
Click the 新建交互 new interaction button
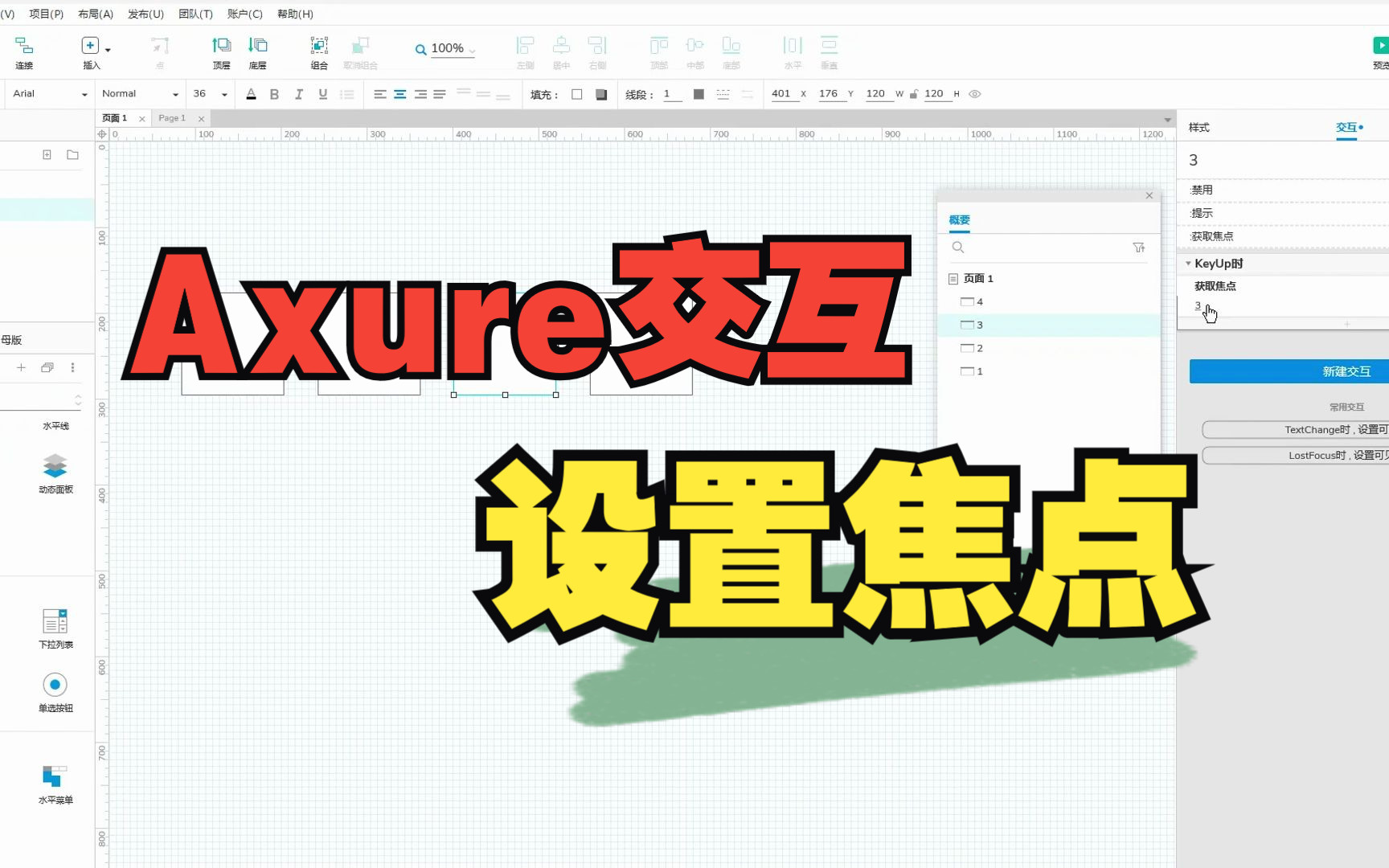[1289, 371]
